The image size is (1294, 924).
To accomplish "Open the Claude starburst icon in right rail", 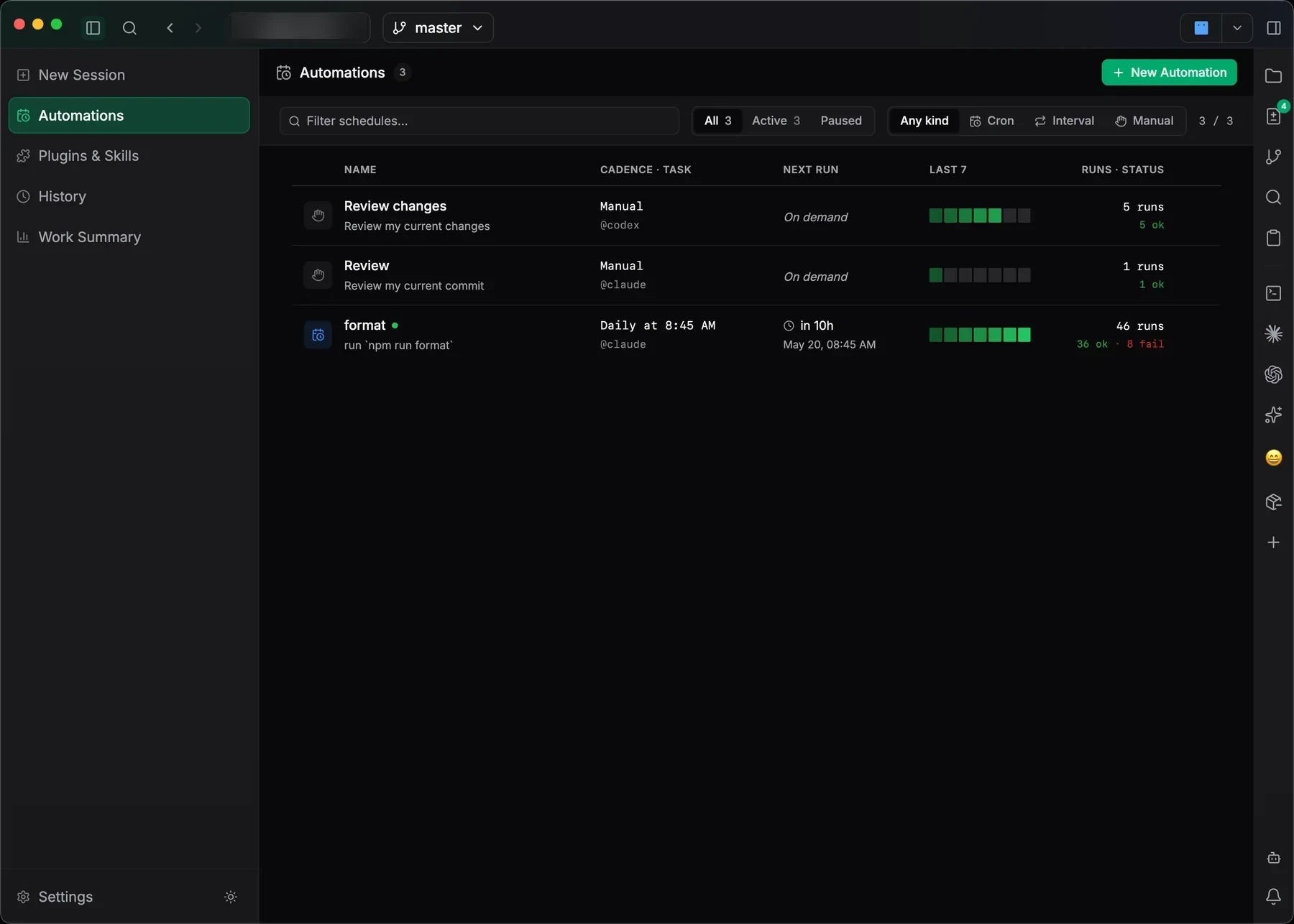I will point(1273,333).
